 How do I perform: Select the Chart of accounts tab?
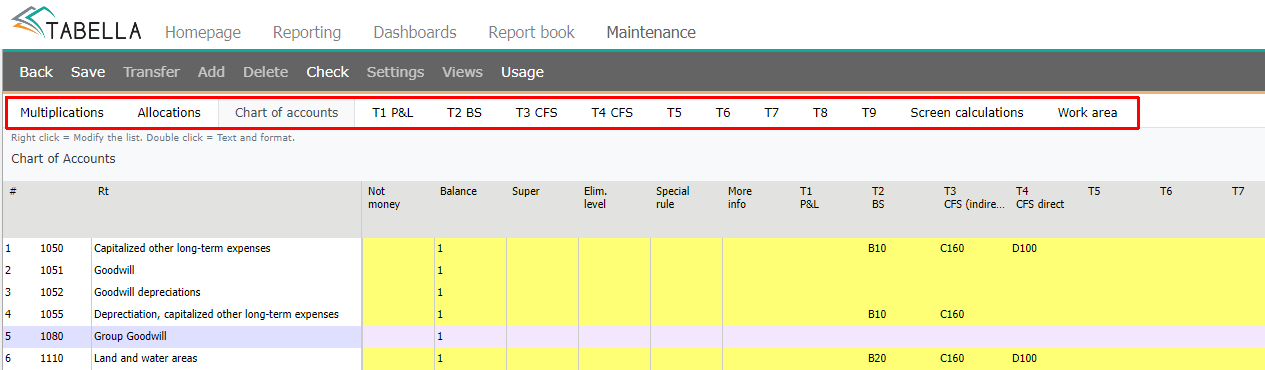point(287,112)
